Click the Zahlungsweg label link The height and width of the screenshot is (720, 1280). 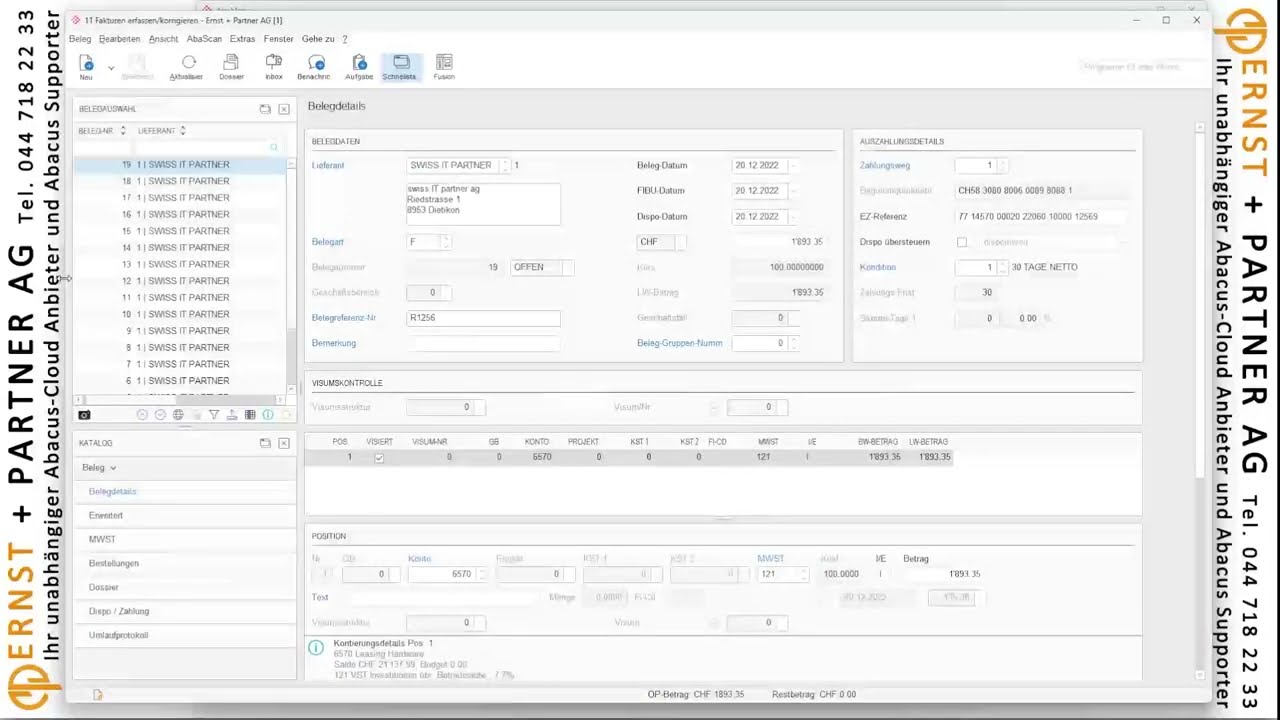(x=885, y=165)
